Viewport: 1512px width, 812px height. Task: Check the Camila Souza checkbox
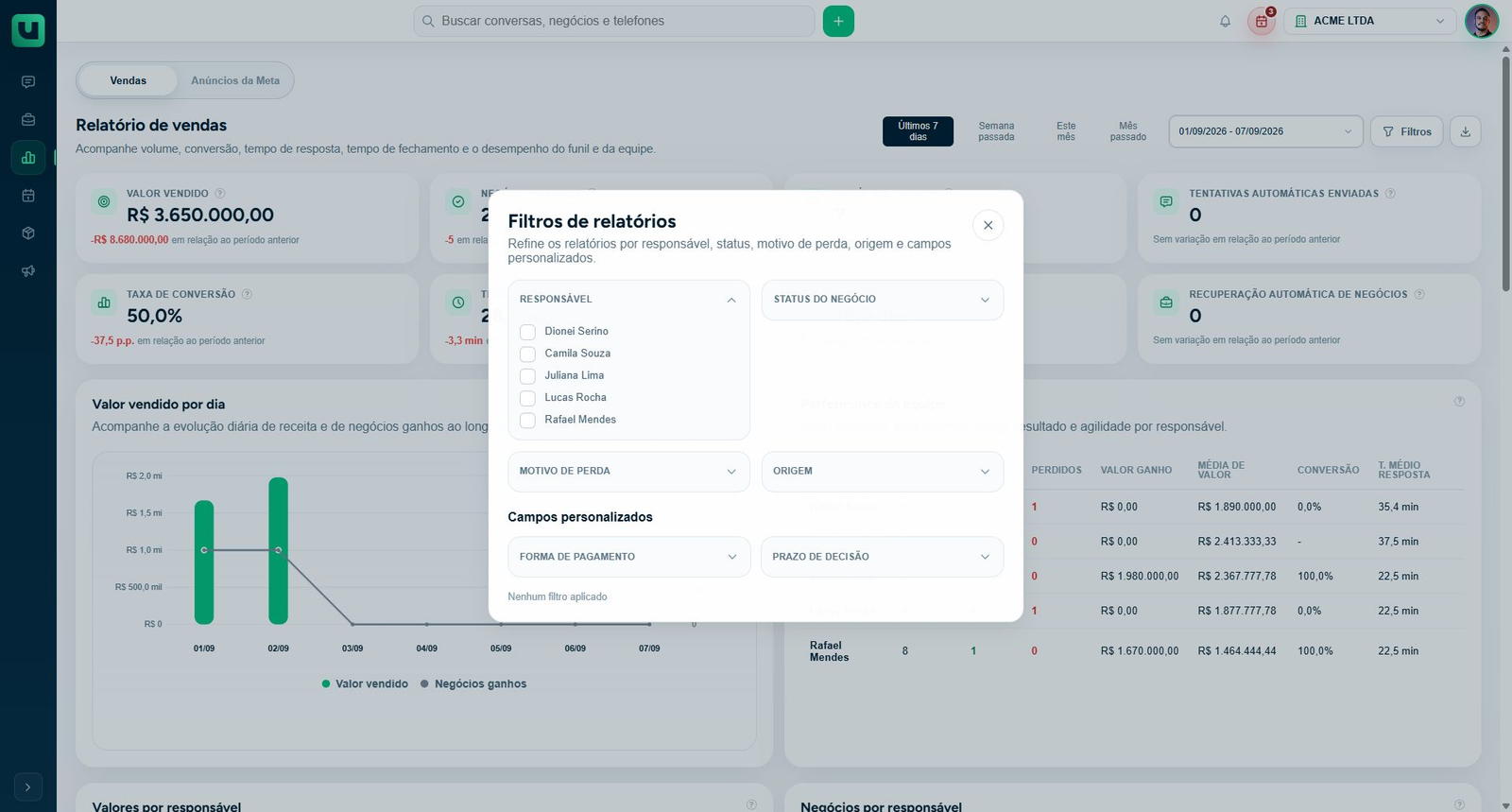(x=527, y=354)
